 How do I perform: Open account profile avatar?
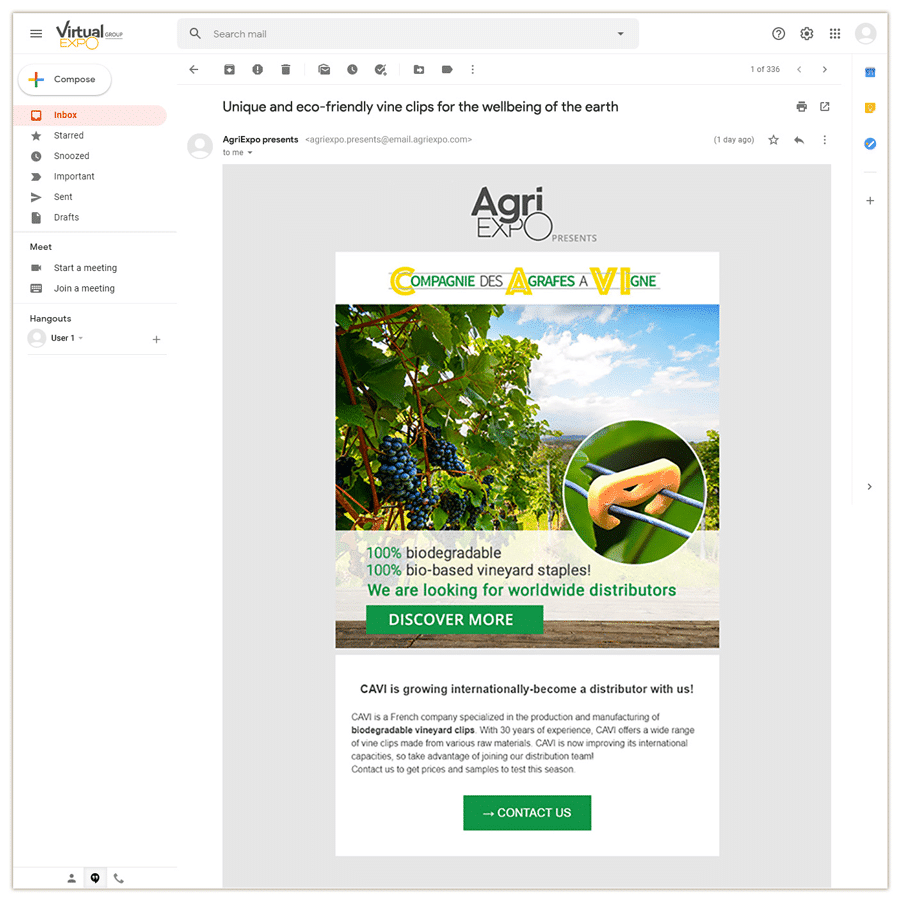click(866, 33)
